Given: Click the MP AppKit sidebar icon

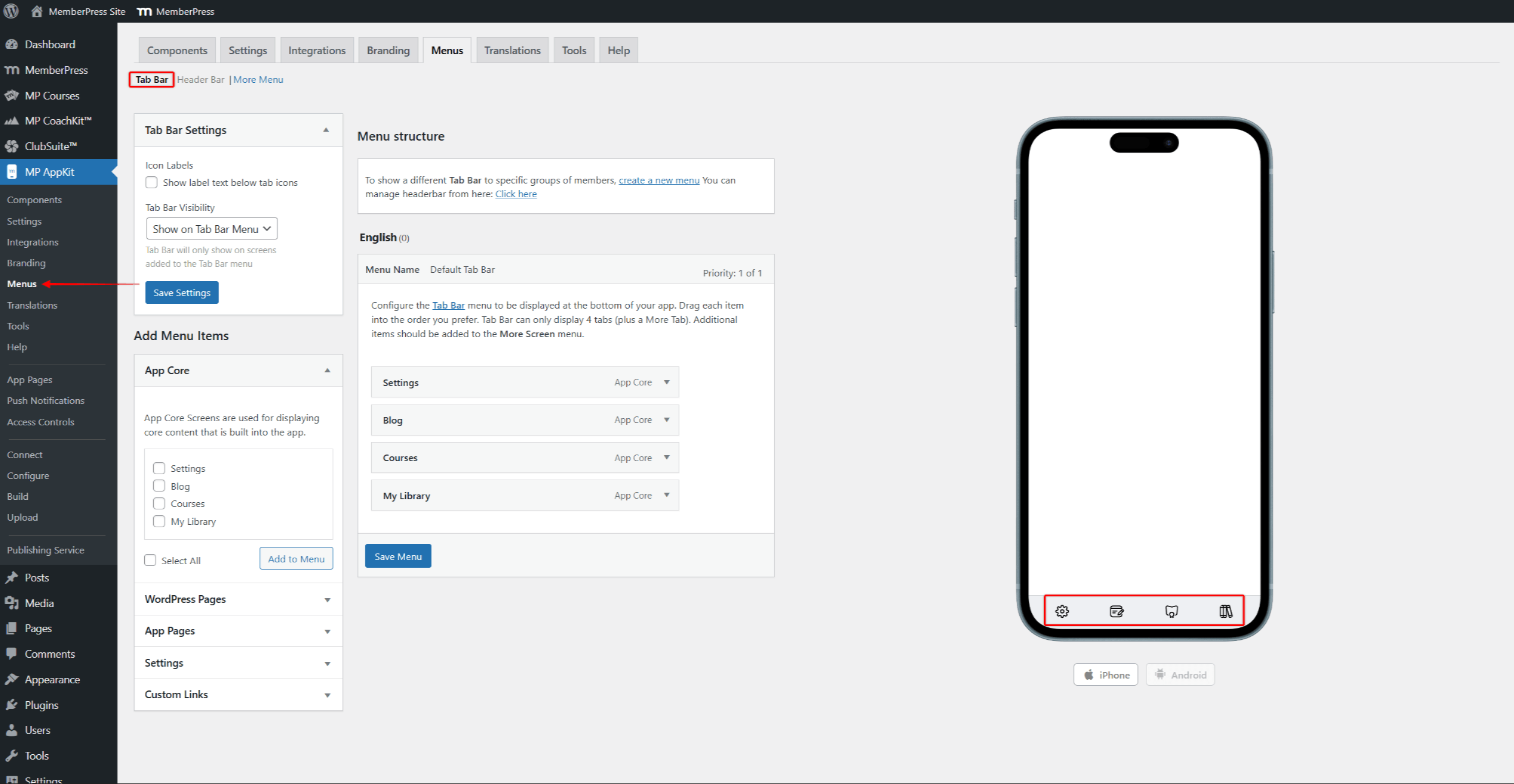Looking at the screenshot, I should pyautogui.click(x=12, y=172).
